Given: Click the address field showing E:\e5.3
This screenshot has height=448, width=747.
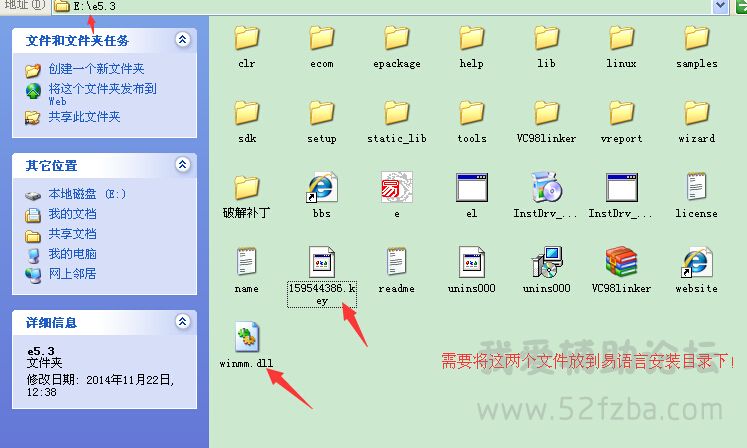Looking at the screenshot, I should click(x=382, y=6).
